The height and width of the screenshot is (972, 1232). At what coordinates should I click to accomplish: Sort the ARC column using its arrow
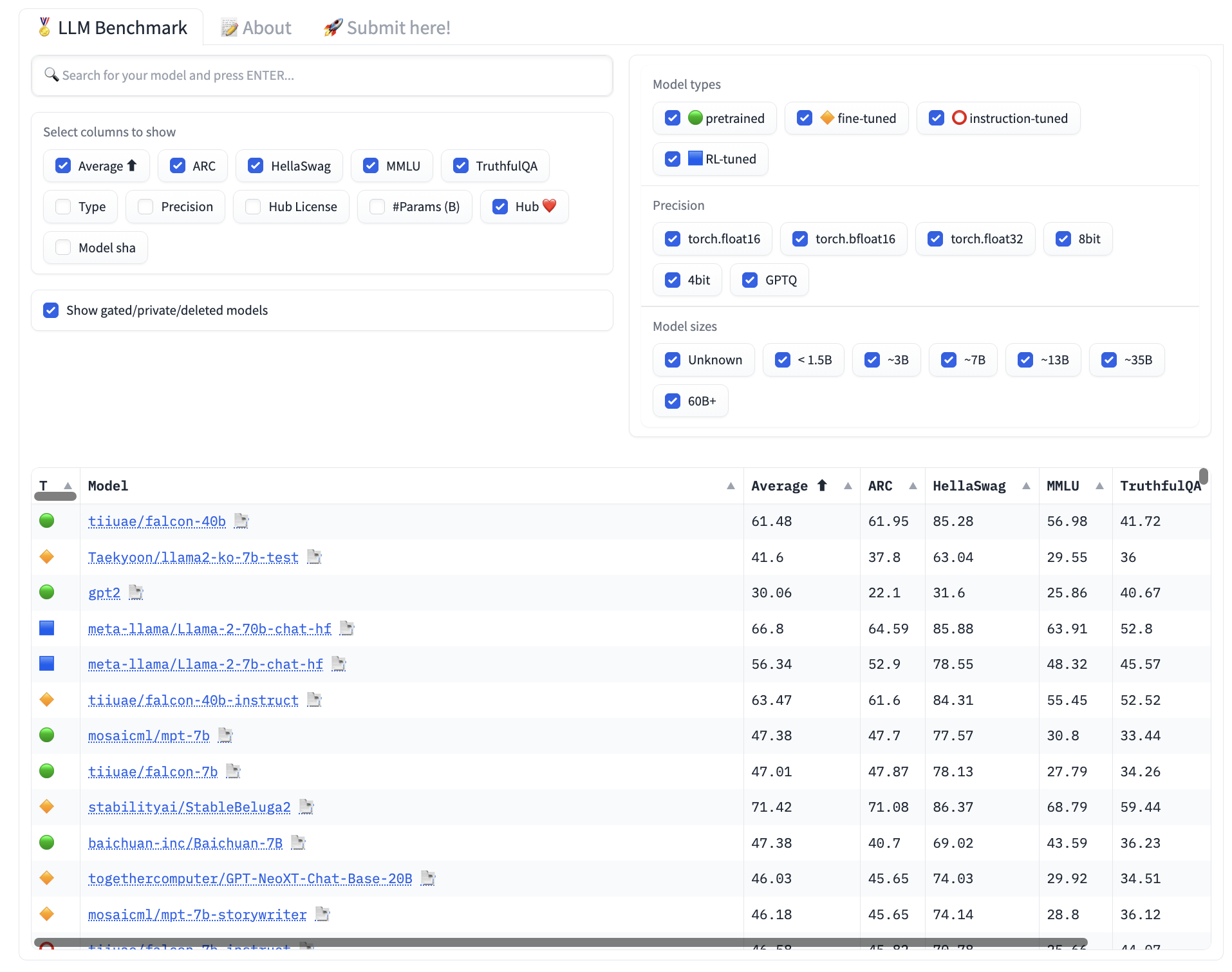click(x=913, y=486)
